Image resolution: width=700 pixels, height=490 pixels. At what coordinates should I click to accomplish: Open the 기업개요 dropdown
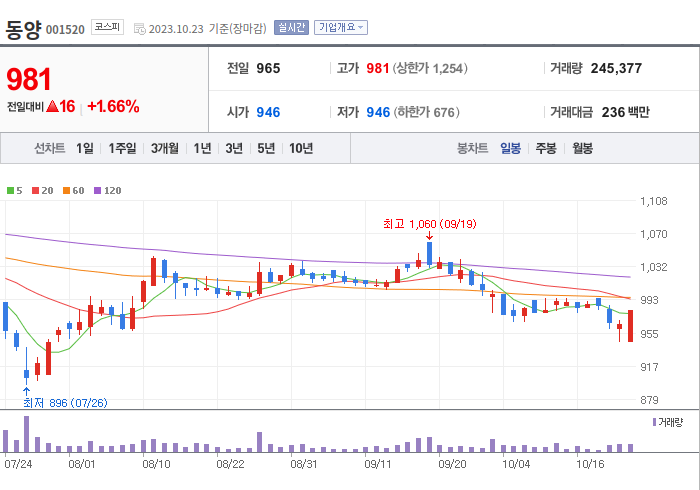pos(341,28)
